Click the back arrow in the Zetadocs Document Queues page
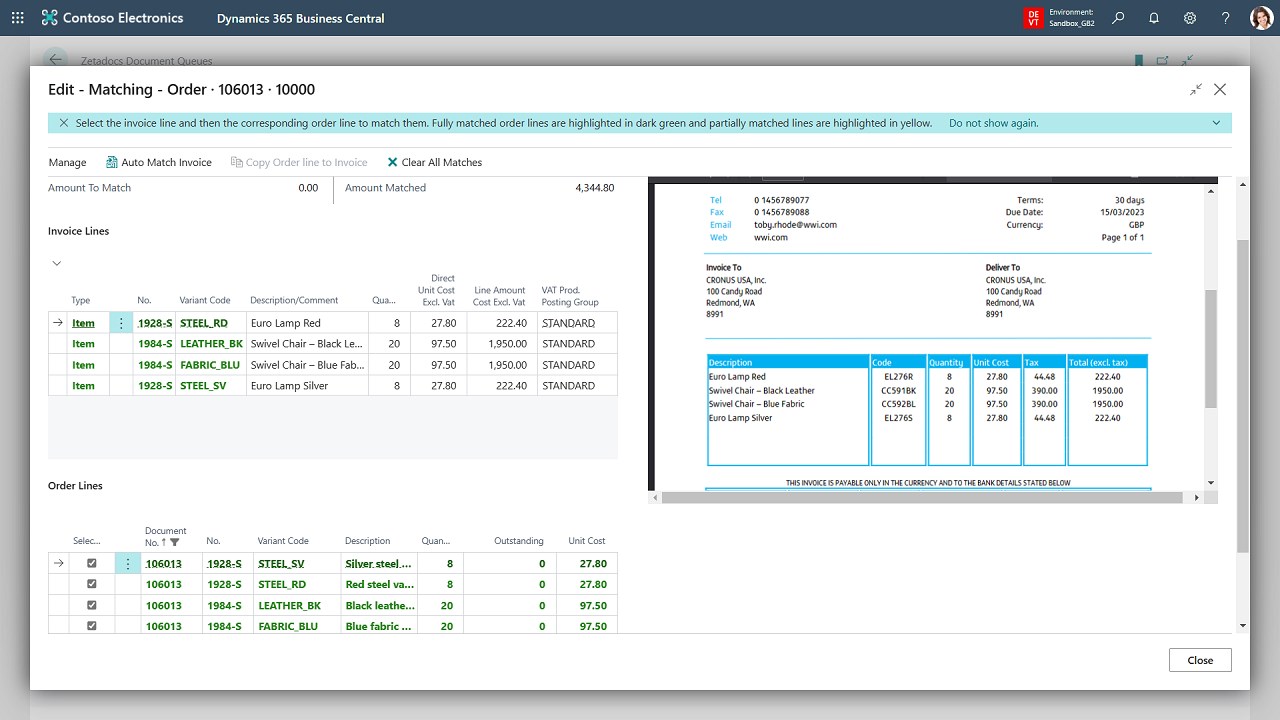Screen dimensions: 1280x720 click(x=55, y=59)
